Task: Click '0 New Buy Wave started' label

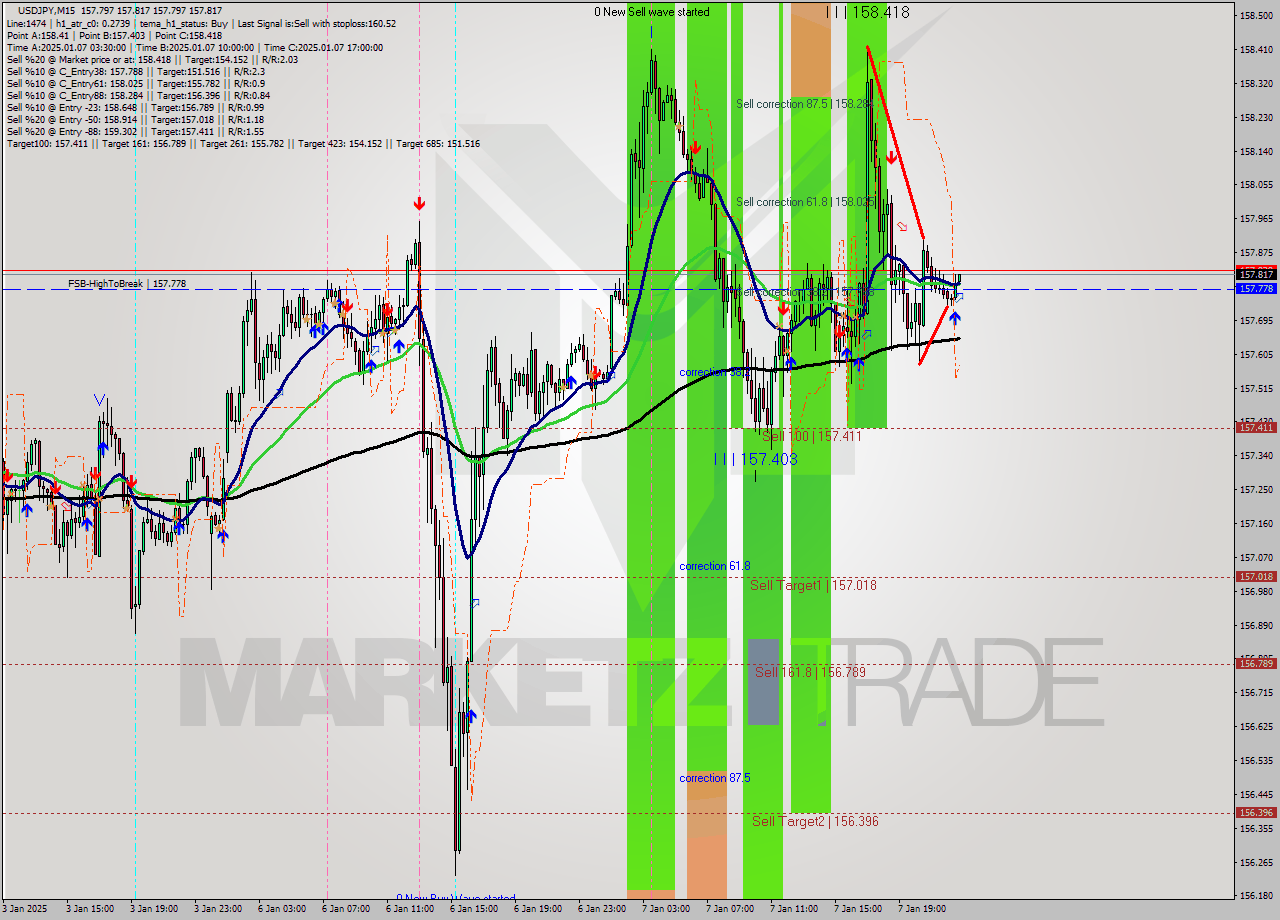Action: [456, 898]
